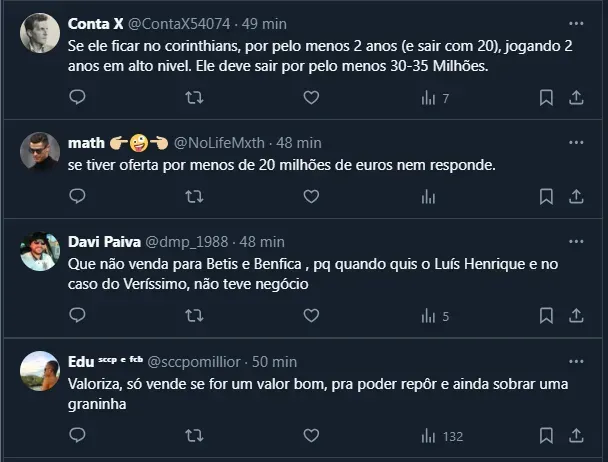Bookmark Davi Paiva's tweet
This screenshot has height=462, width=608.
pyautogui.click(x=546, y=316)
